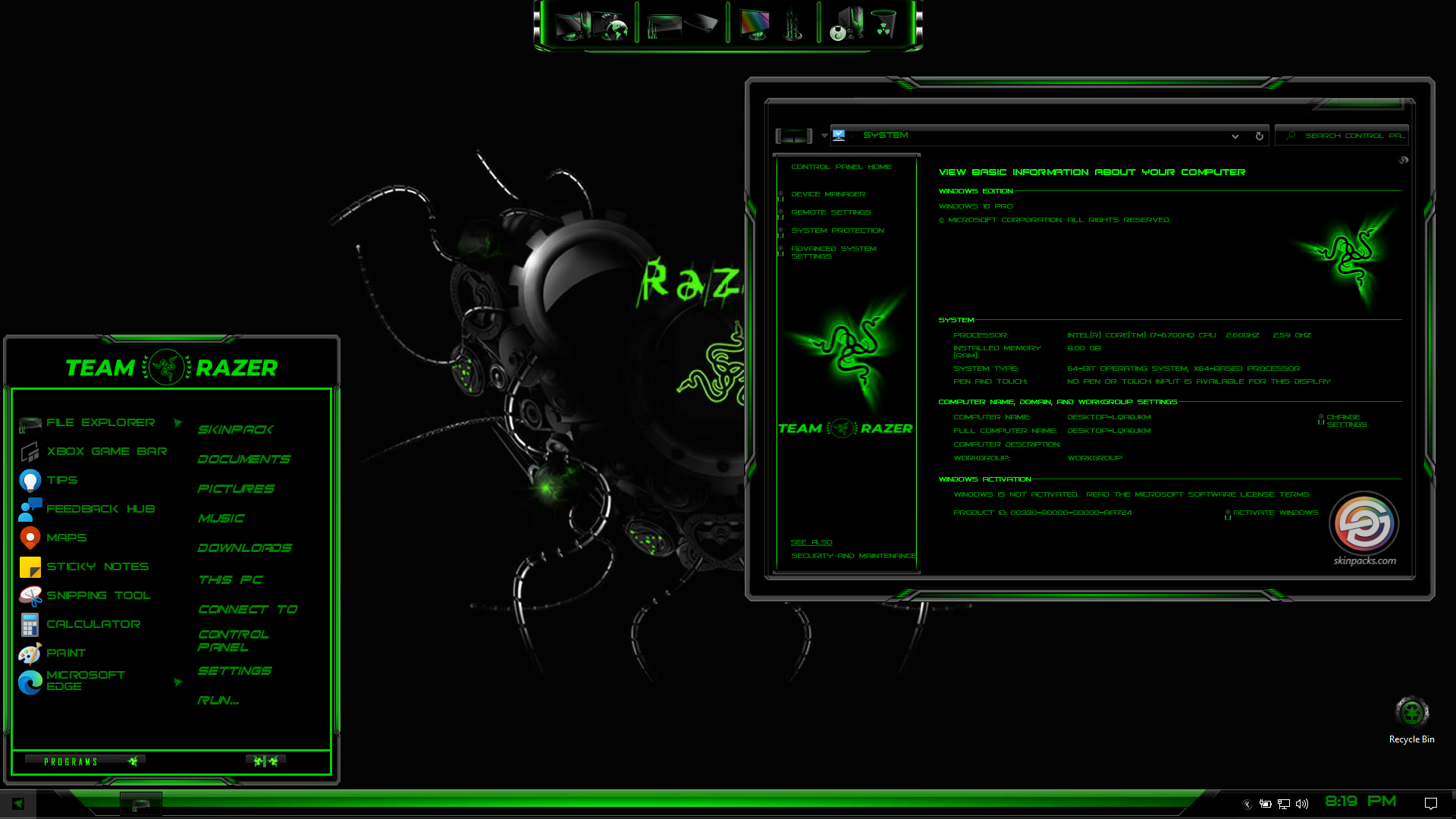Click the radioactive trash bin dock icon
The height and width of the screenshot is (819, 1456).
[883, 24]
